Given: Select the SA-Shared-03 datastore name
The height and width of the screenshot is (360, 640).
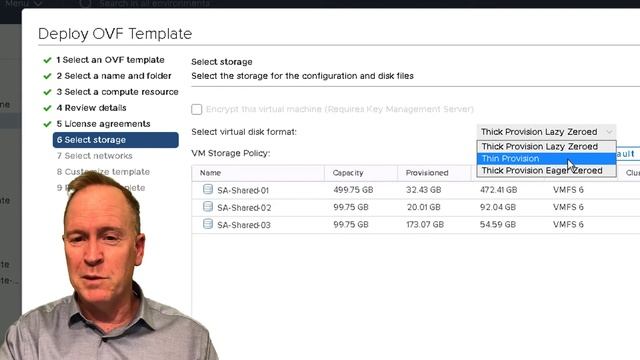Looking at the screenshot, I should pos(244,225).
